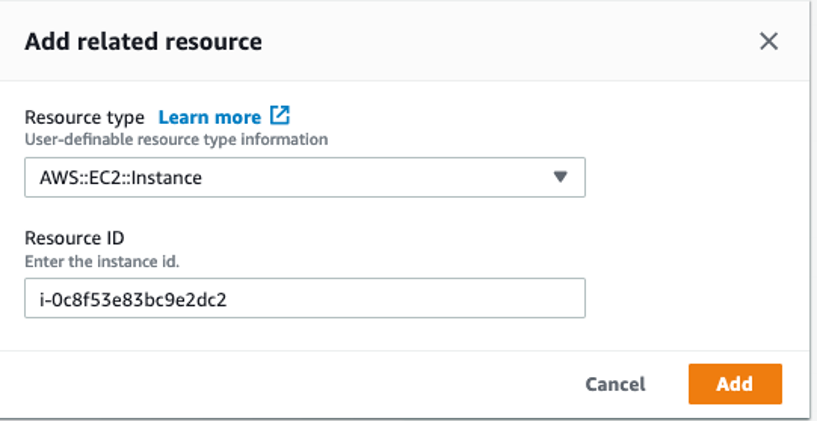This screenshot has width=818, height=422.
Task: Open the Learn more link
Action: (209, 117)
